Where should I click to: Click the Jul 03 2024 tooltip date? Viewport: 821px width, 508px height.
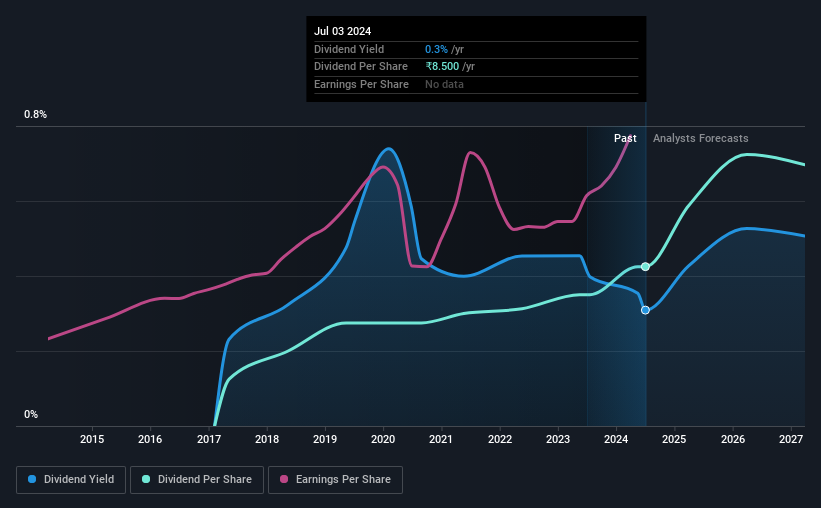[342, 31]
